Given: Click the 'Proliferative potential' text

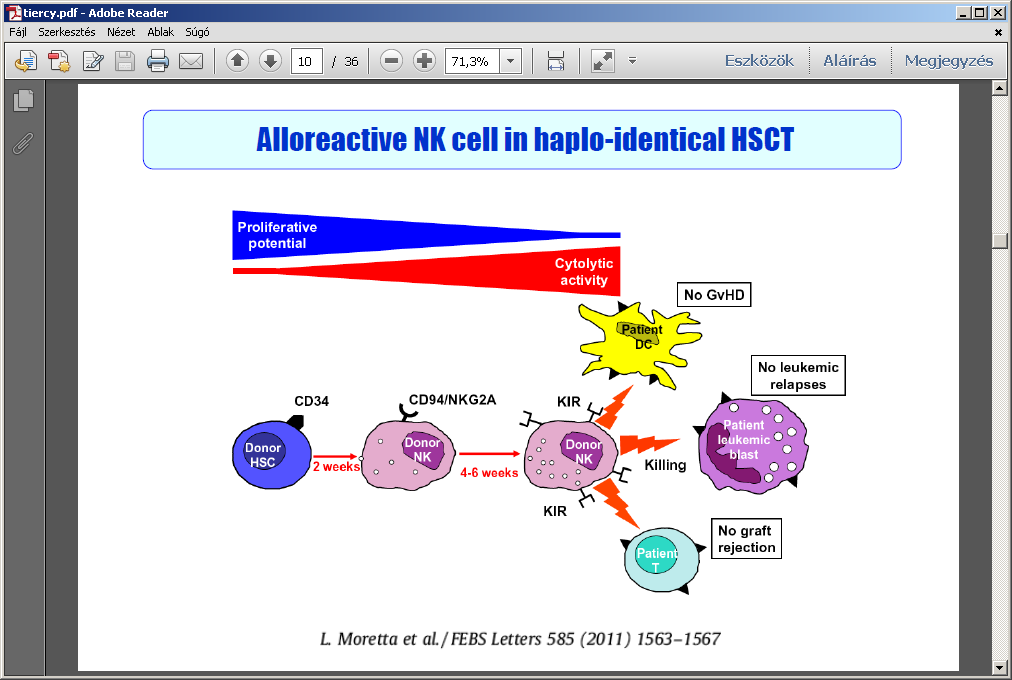Looking at the screenshot, I should coord(277,235).
